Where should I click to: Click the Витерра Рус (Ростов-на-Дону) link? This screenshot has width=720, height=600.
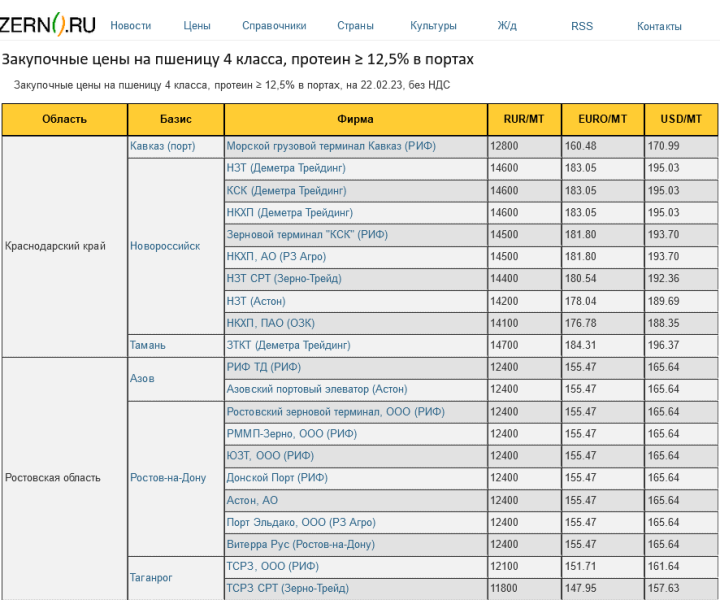click(x=301, y=544)
